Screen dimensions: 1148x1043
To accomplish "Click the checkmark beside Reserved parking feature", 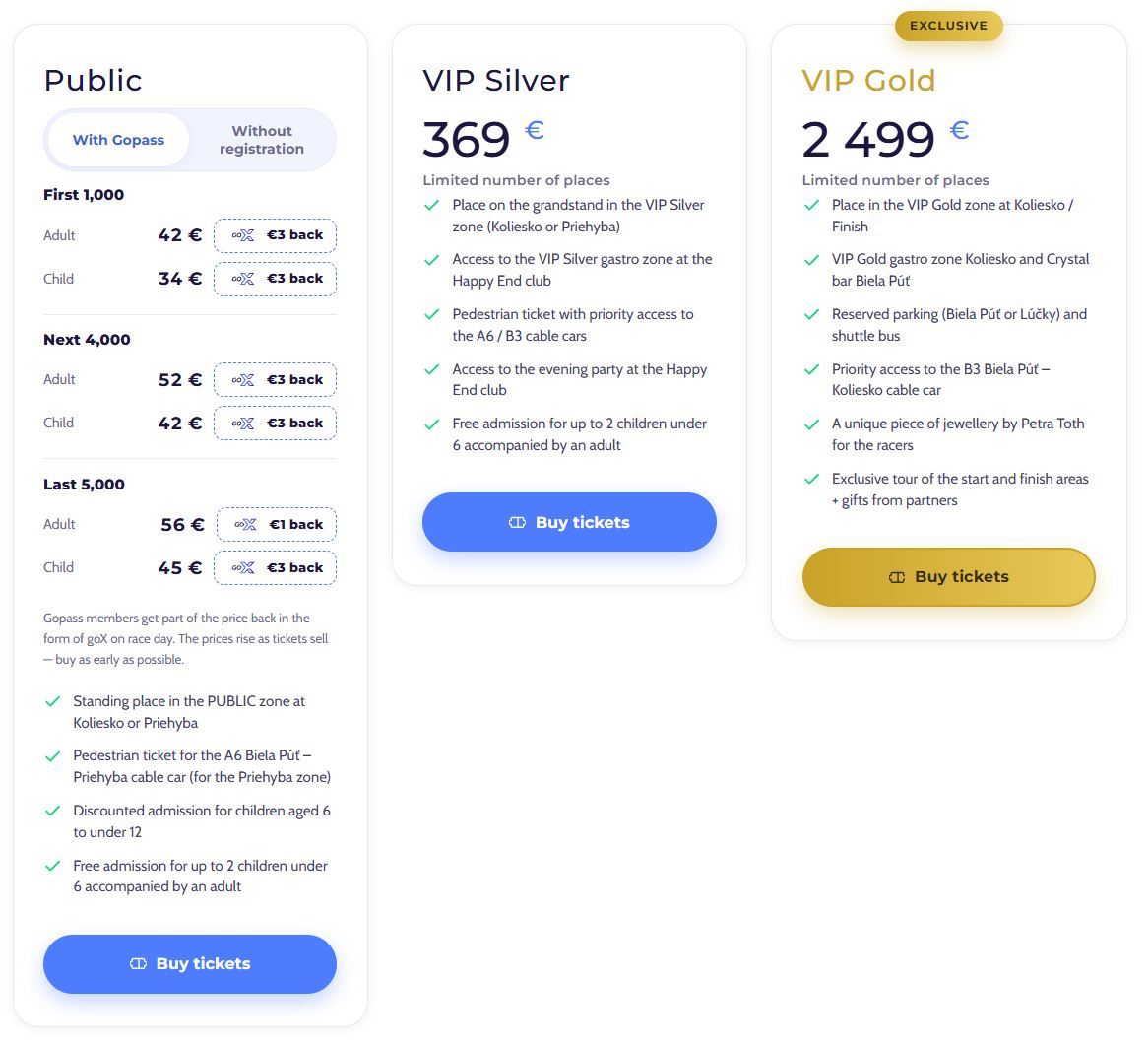I will 811,315.
